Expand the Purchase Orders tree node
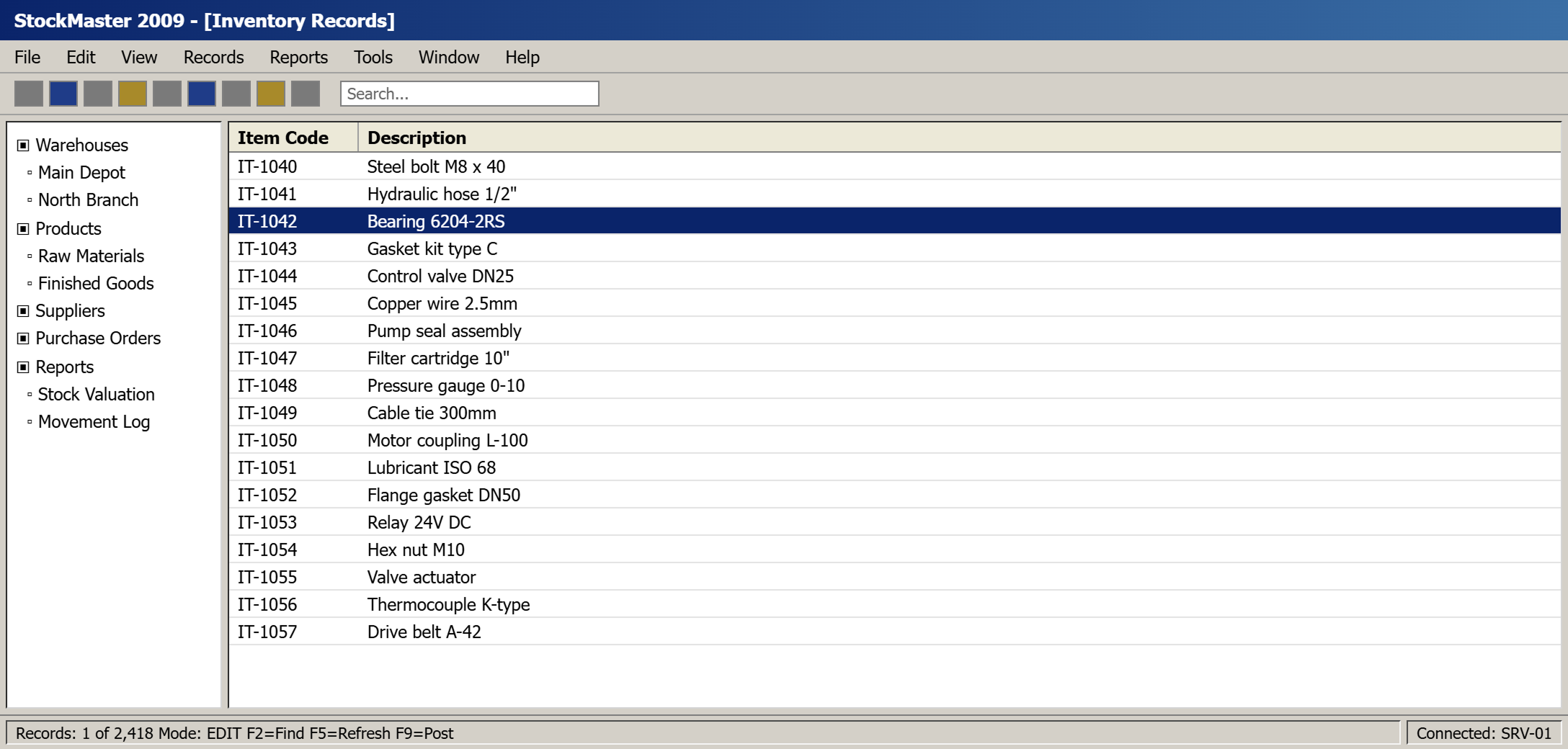1568x749 pixels. click(23, 338)
